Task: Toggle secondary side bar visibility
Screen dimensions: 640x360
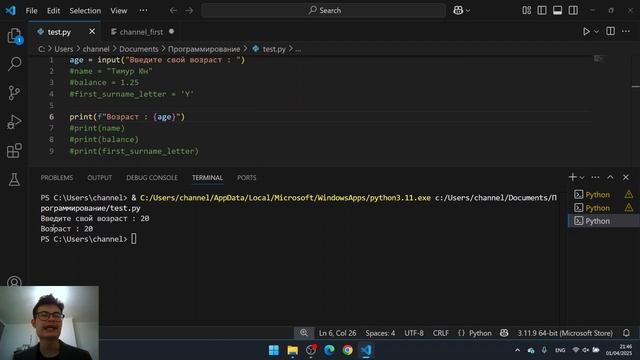Action: point(573,10)
